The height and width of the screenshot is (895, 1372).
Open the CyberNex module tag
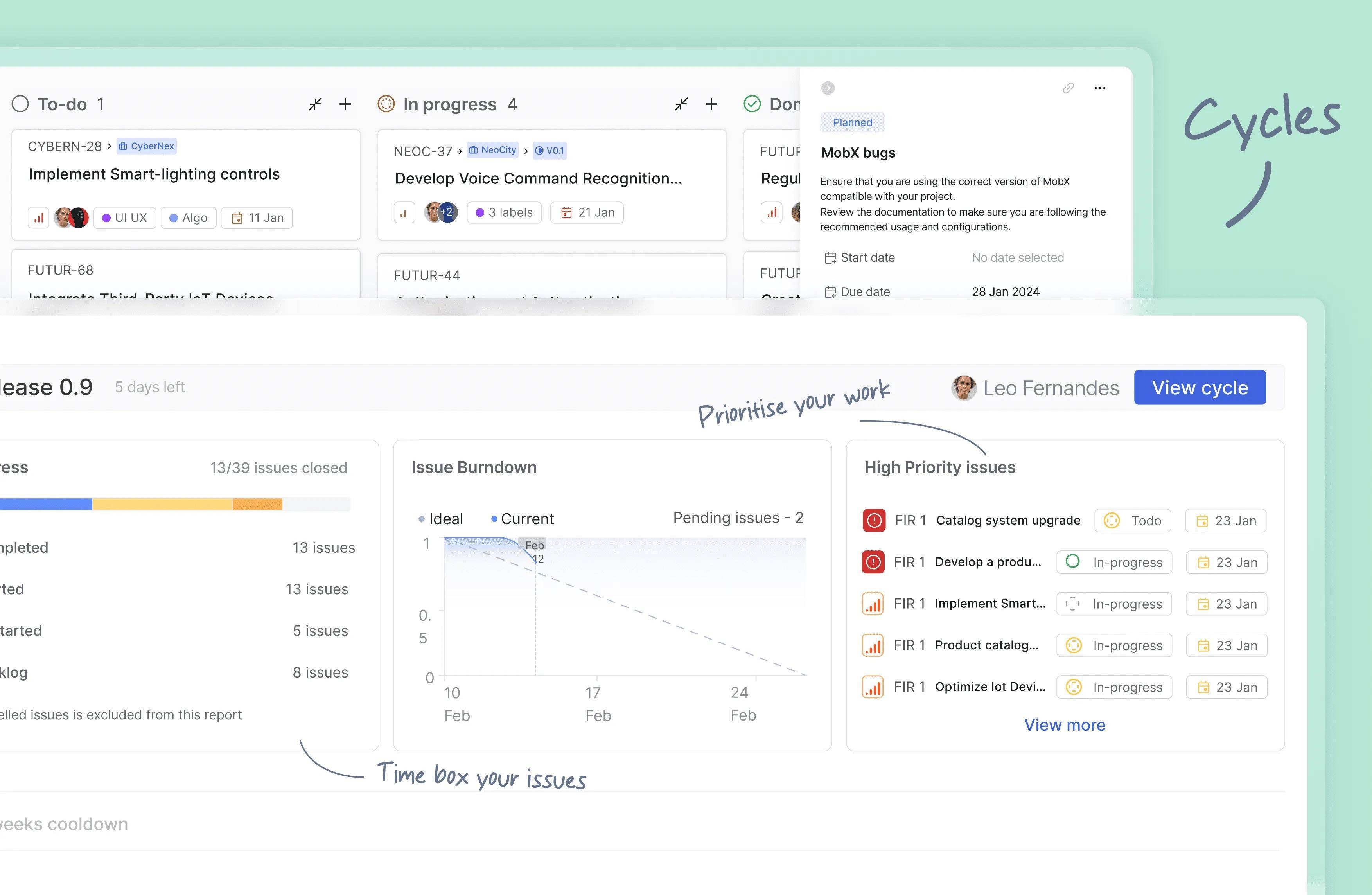click(x=147, y=146)
